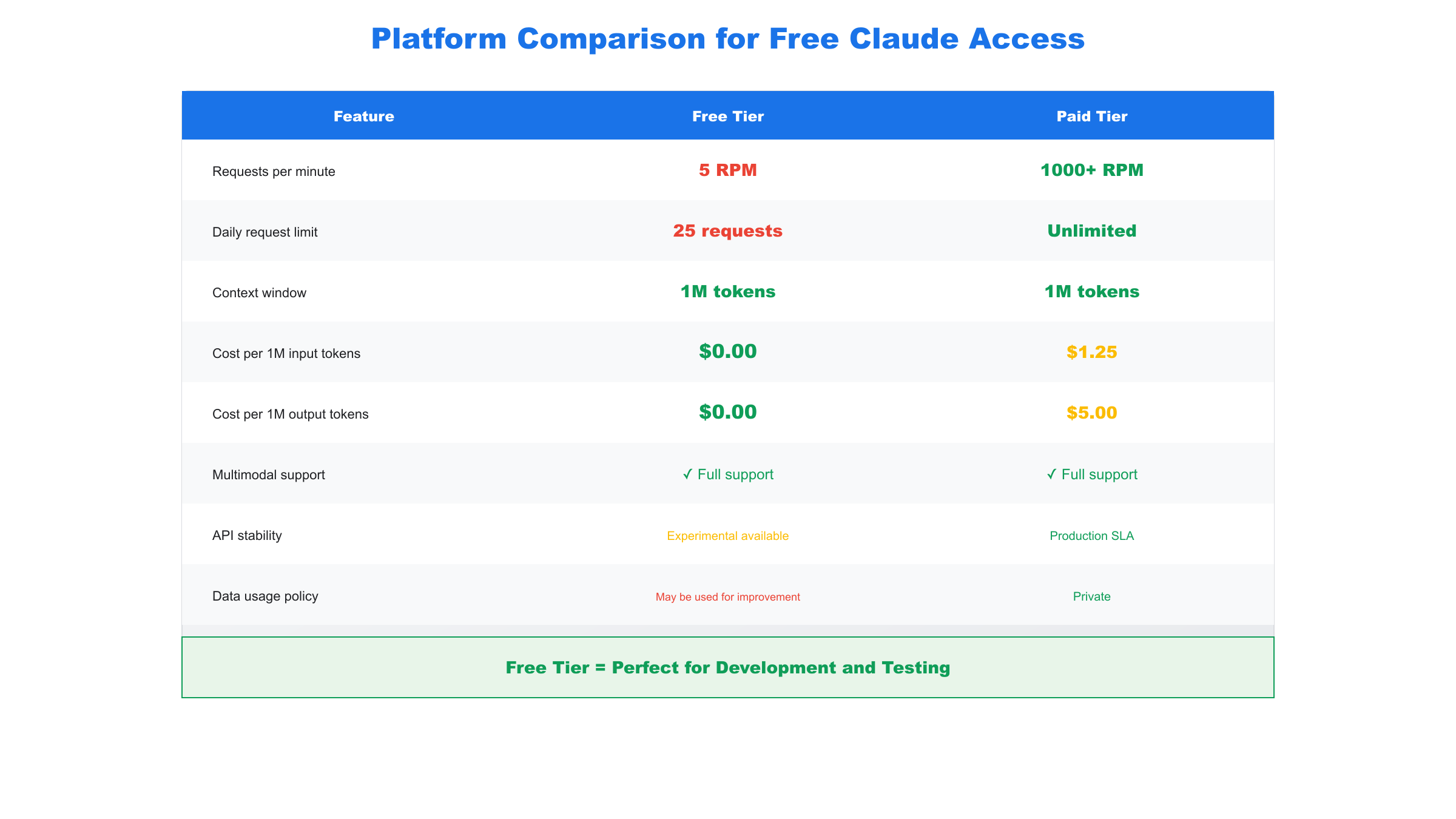The height and width of the screenshot is (819, 1456).
Task: Click the title 'Platform Comparison for Free Claude Access'
Action: pos(727,39)
